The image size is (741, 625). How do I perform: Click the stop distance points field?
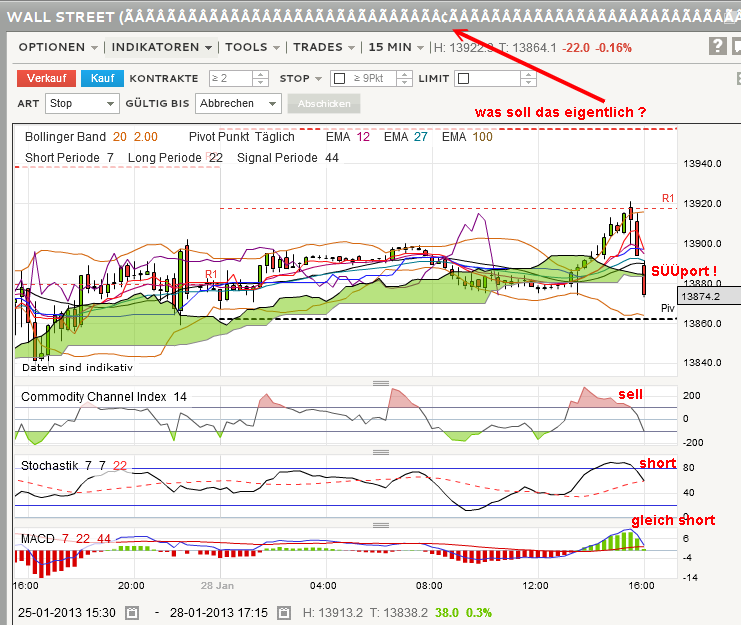click(372, 78)
